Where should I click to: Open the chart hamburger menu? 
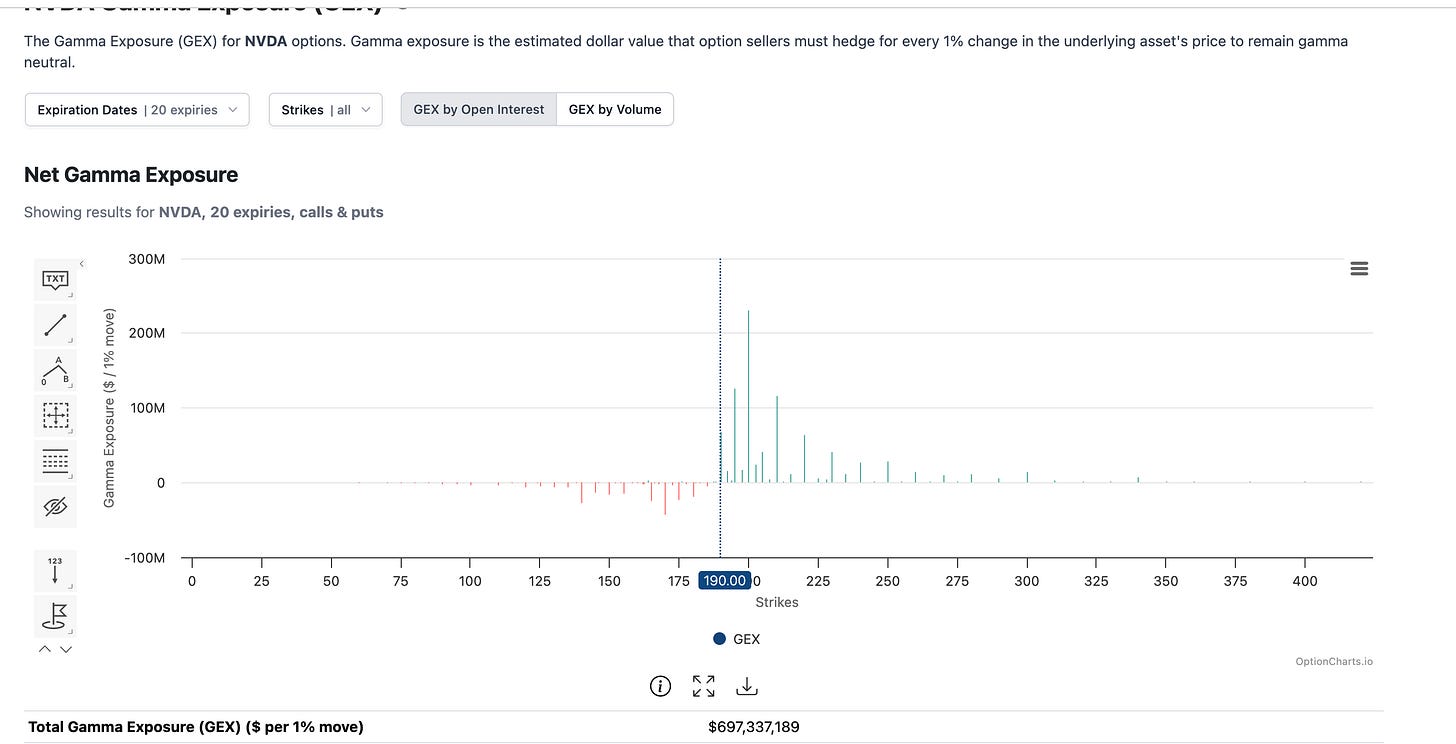(x=1359, y=268)
